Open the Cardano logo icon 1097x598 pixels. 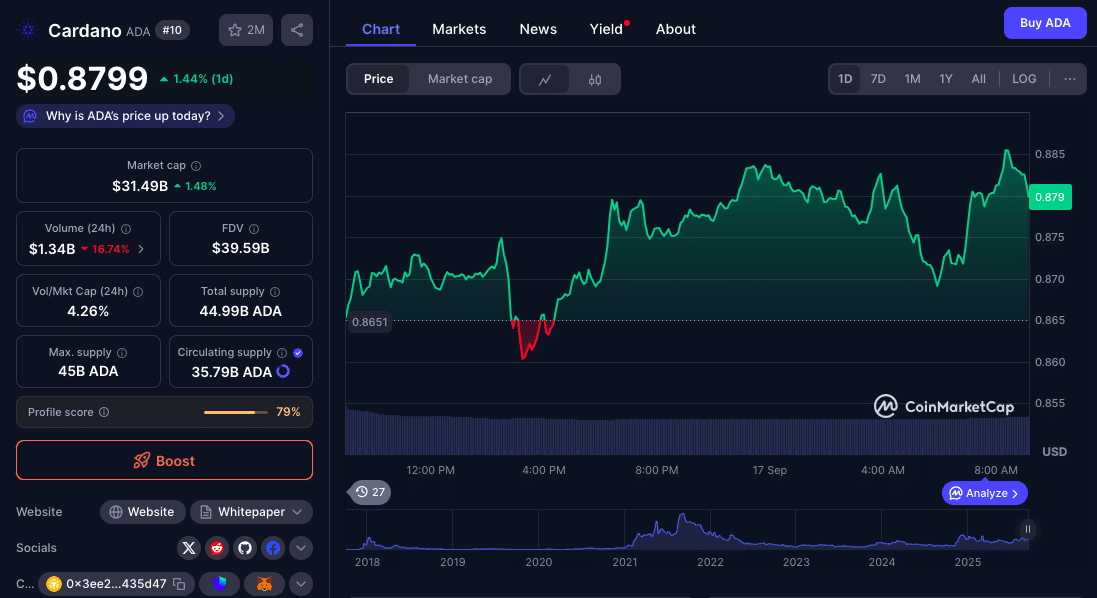(x=28, y=30)
